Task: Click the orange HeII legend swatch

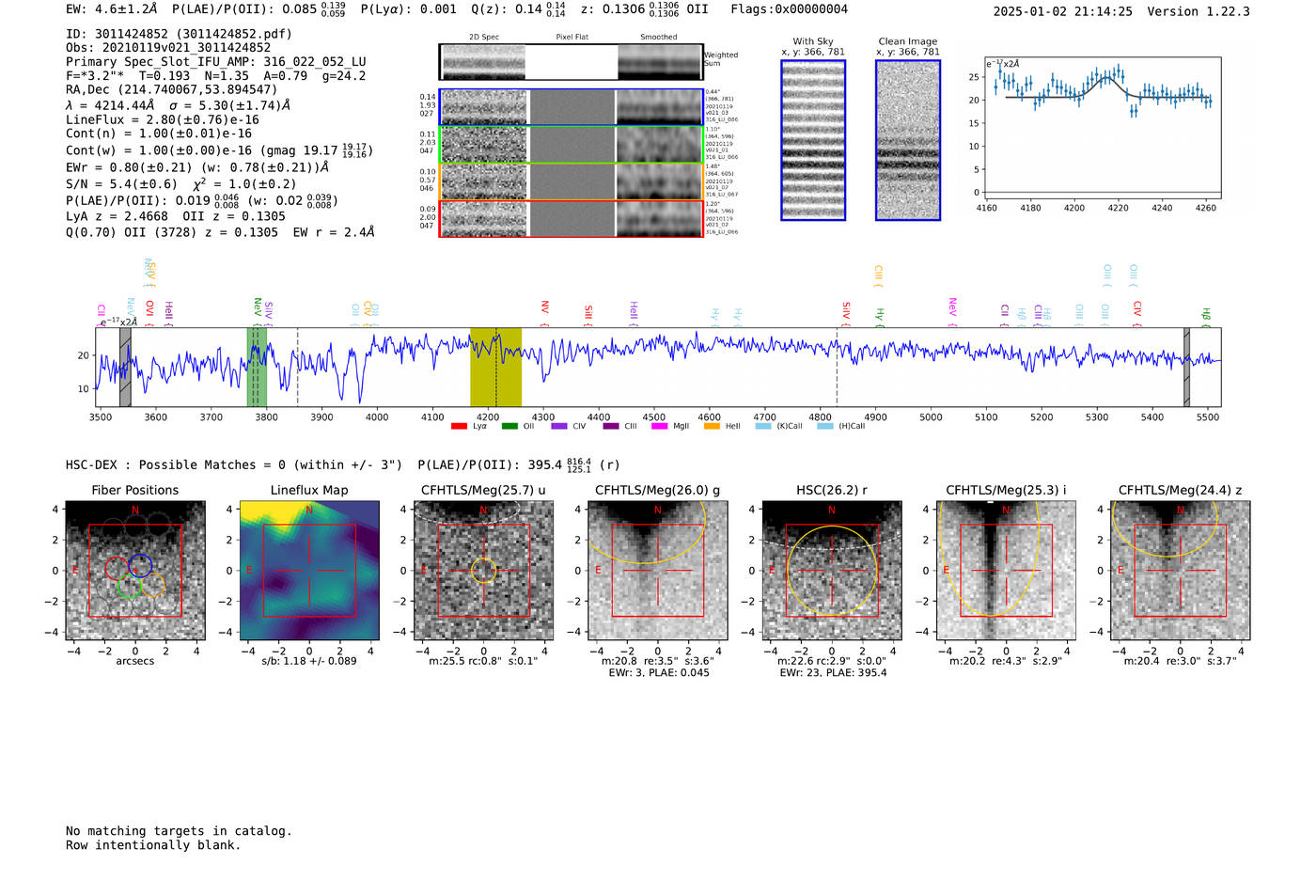Action: [712, 427]
